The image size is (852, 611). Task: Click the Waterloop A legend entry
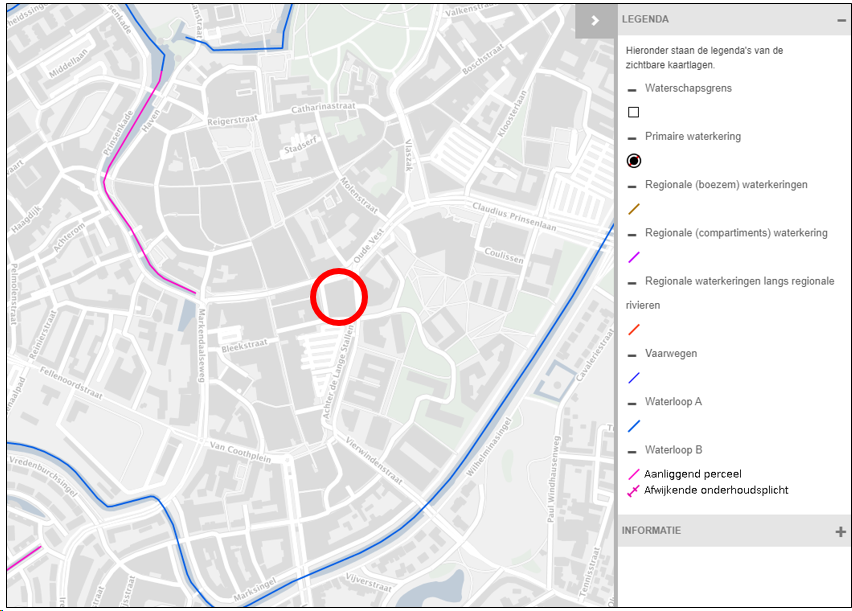[673, 402]
